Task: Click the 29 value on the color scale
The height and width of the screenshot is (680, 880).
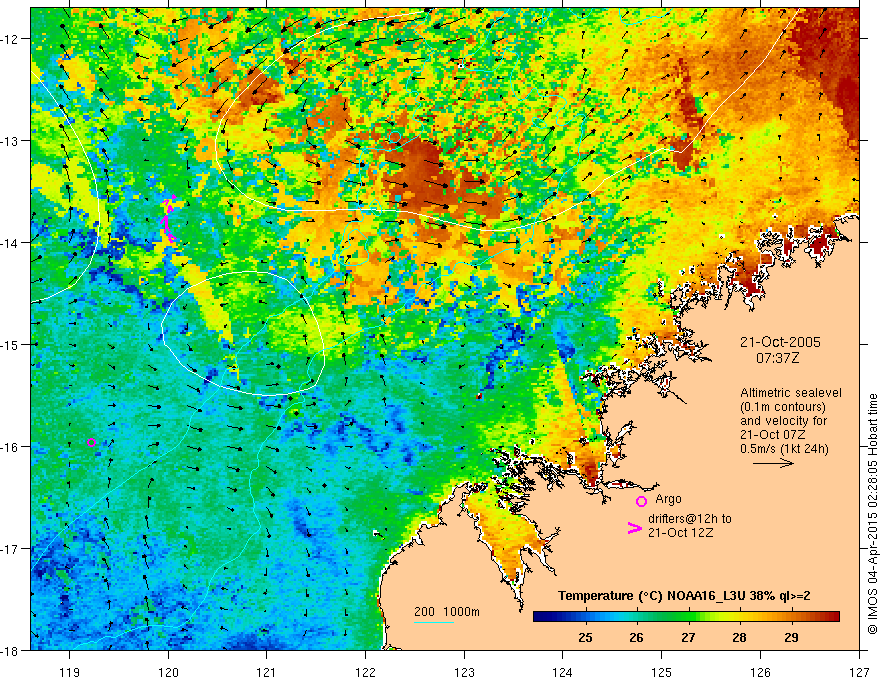Action: (x=791, y=637)
